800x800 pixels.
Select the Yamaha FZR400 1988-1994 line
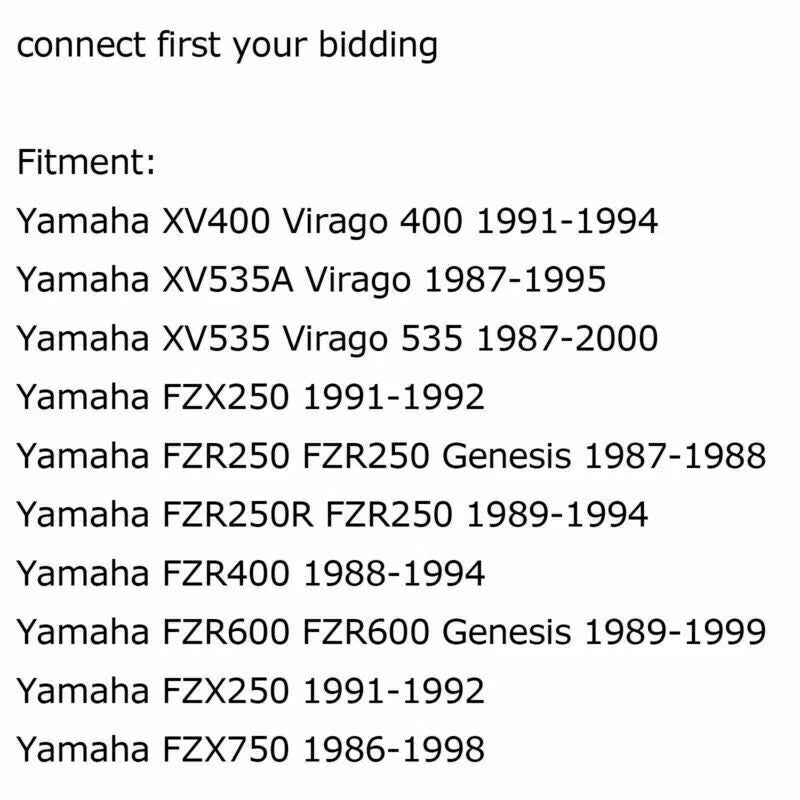point(251,573)
